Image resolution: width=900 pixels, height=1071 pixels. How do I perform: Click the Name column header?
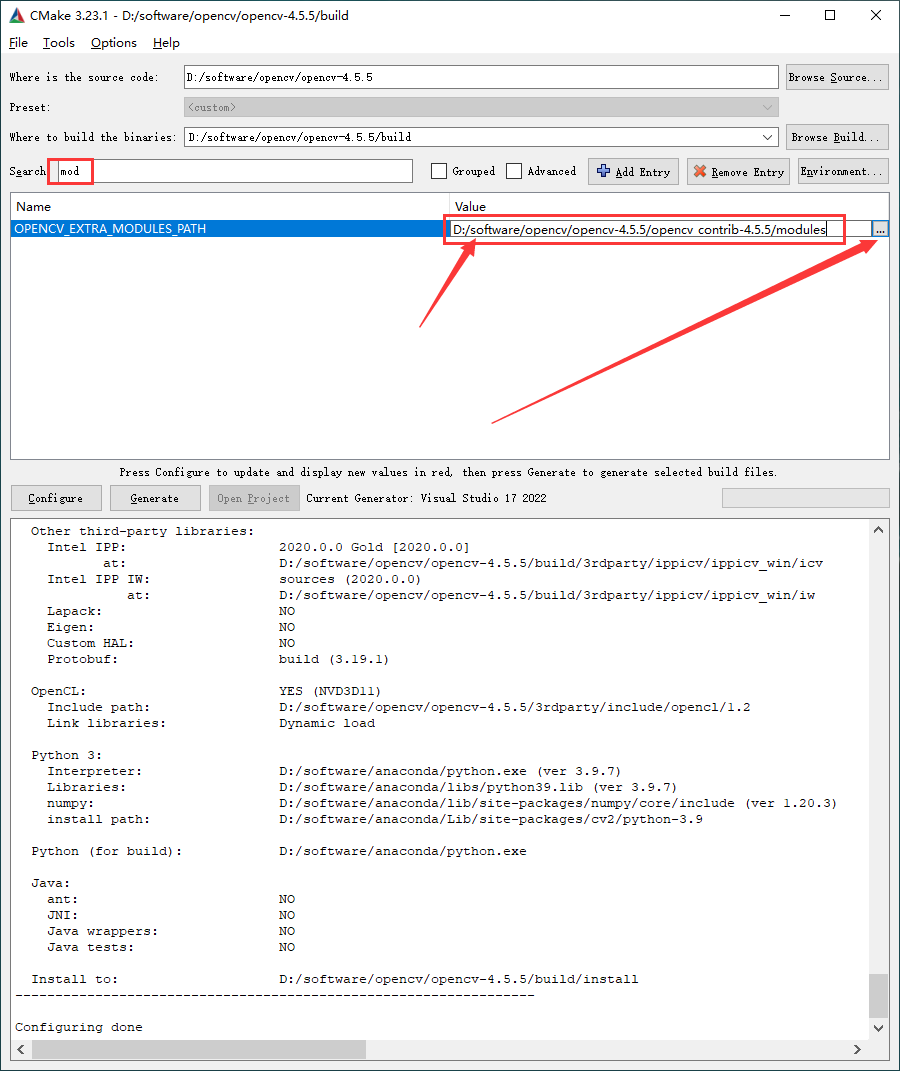click(230, 206)
